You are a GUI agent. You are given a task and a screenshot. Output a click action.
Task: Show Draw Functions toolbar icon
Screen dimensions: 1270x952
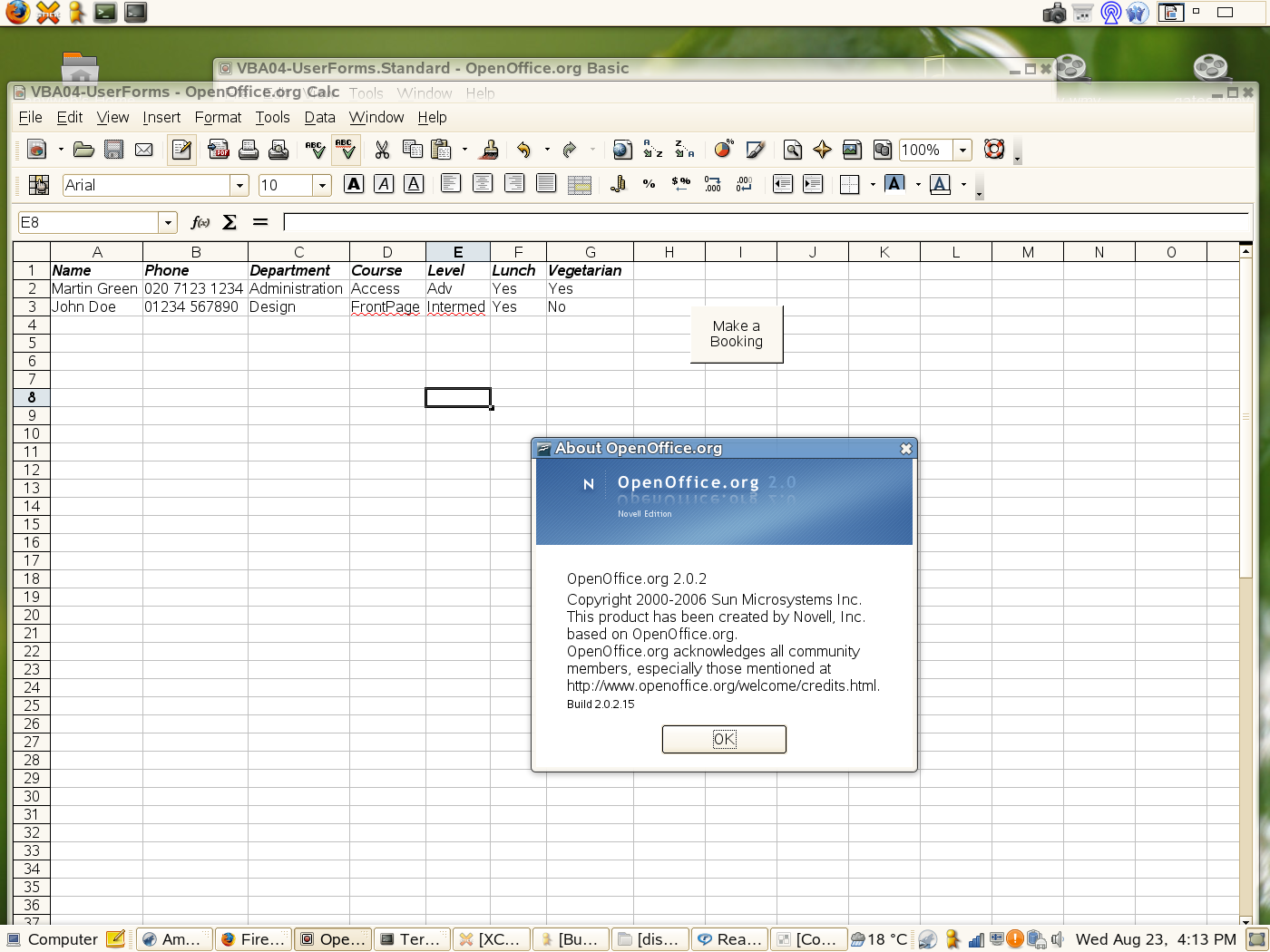(755, 150)
